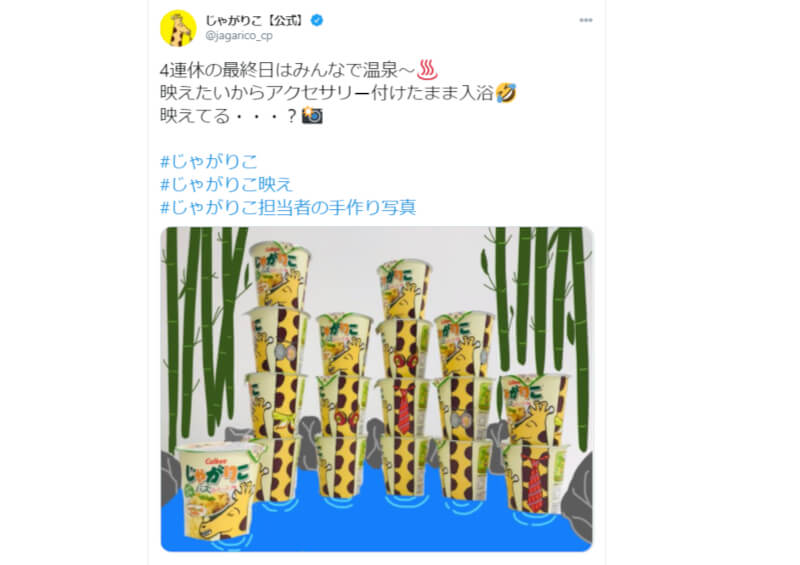The image size is (800, 565).
Task: Click the camera emoji in tweet text
Action: coord(312,115)
